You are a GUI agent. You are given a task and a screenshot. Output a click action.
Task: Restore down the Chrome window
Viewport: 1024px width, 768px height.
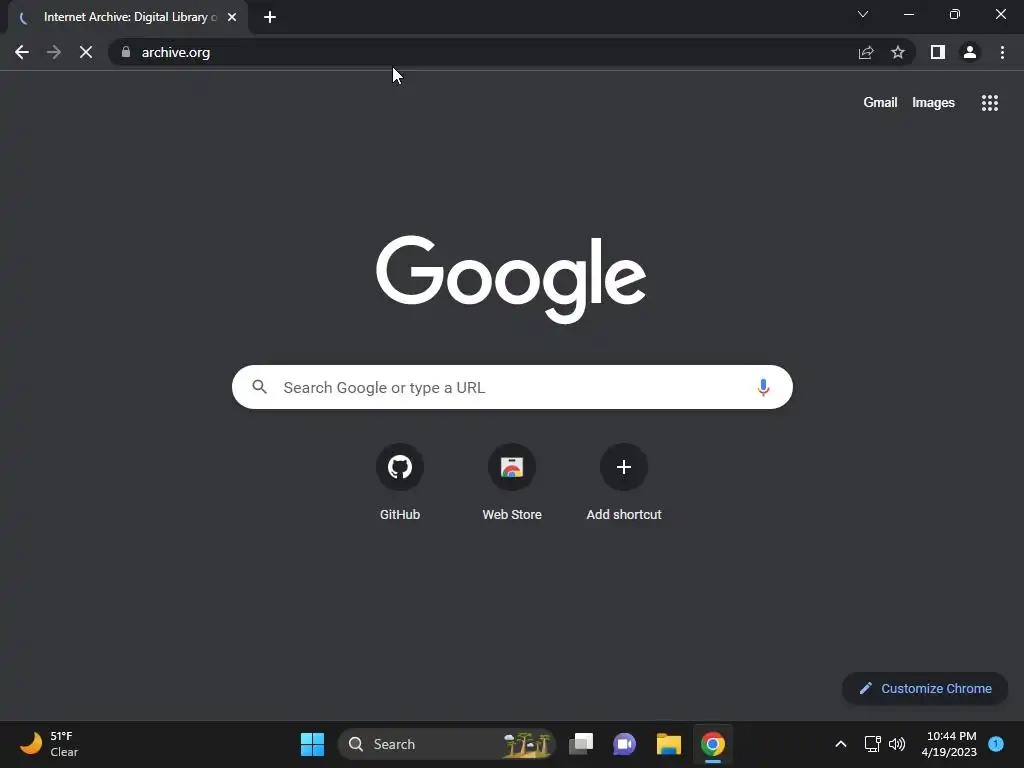click(x=955, y=14)
